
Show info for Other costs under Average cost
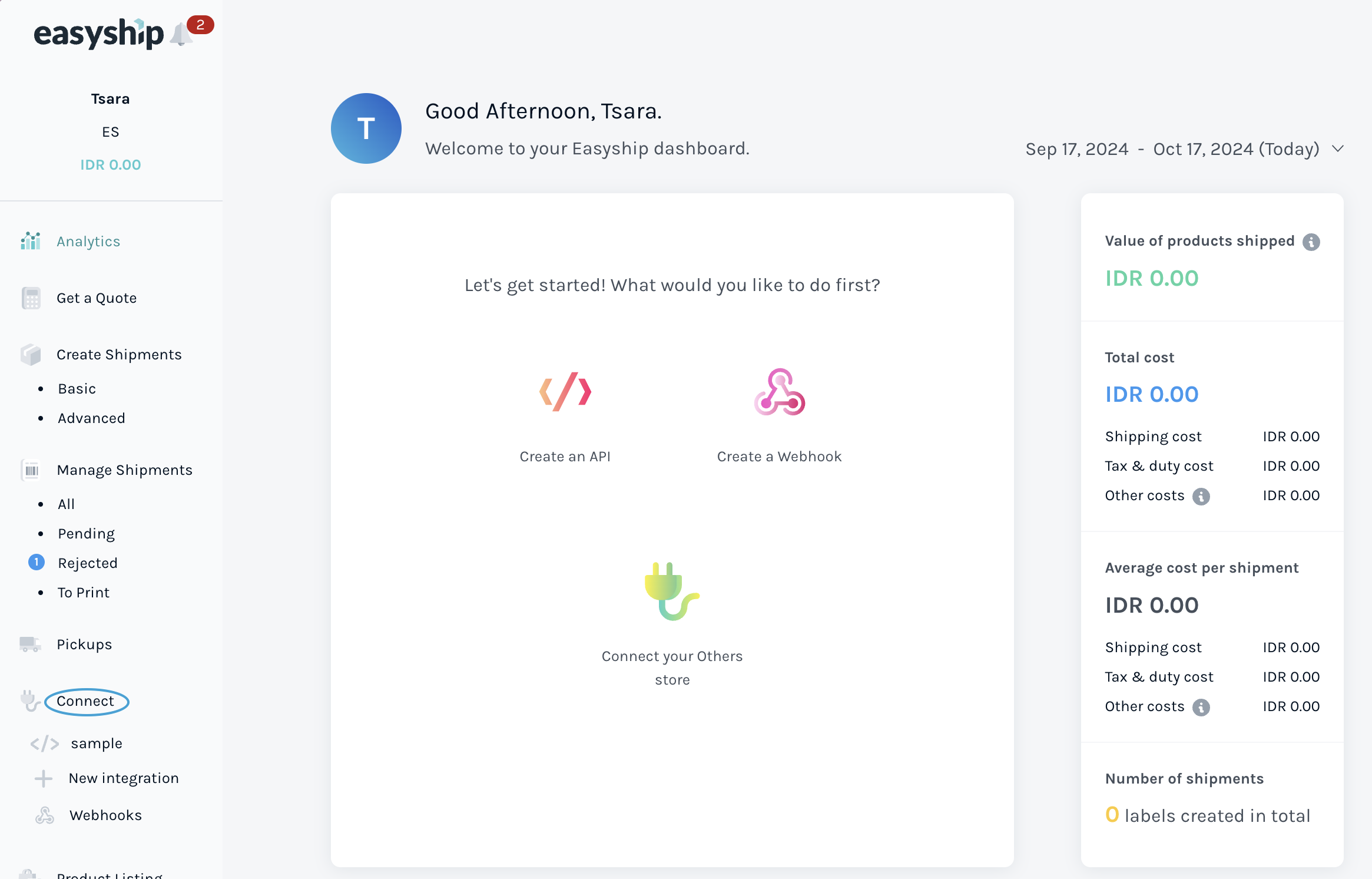1201,707
